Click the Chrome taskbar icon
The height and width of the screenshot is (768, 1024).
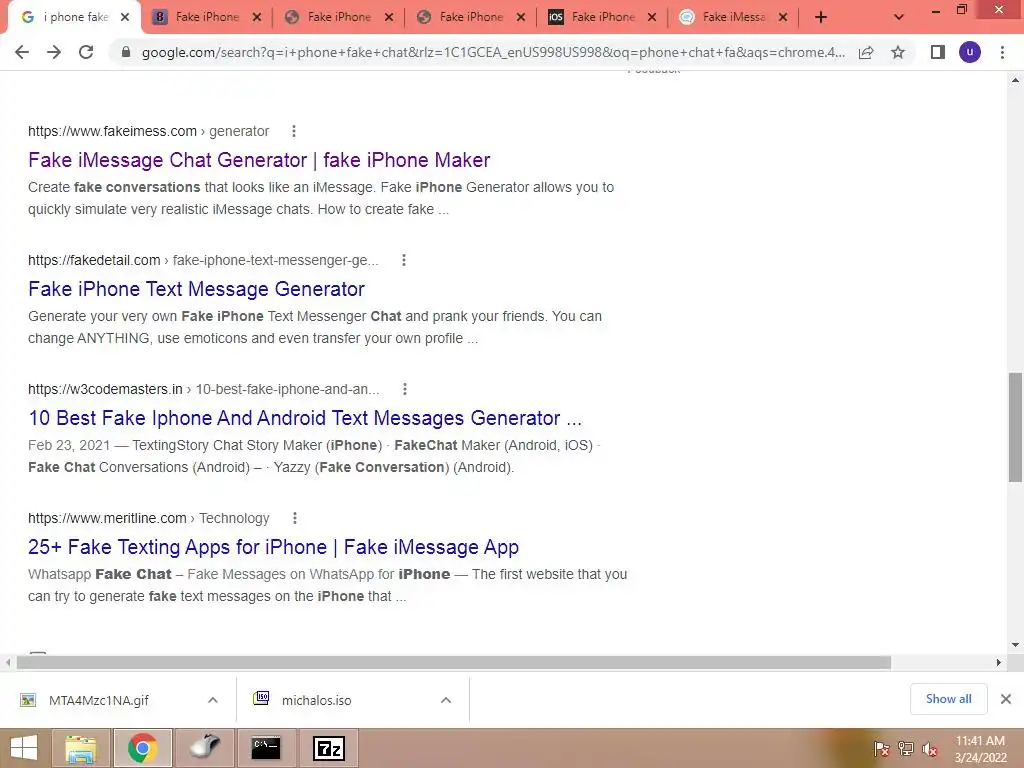143,748
